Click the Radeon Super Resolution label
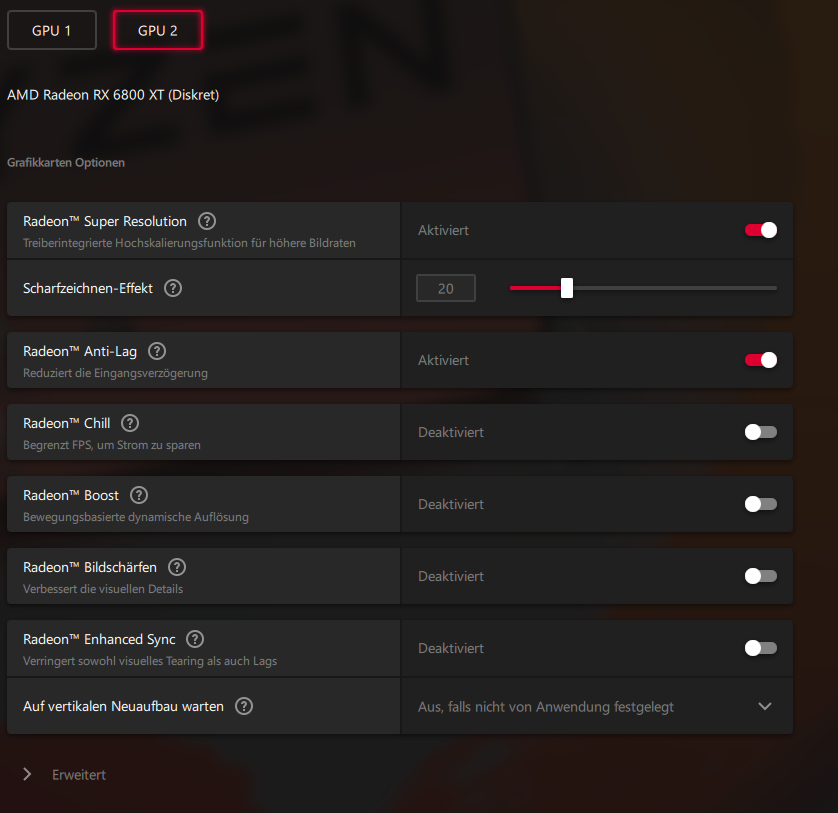838x813 pixels. click(105, 221)
